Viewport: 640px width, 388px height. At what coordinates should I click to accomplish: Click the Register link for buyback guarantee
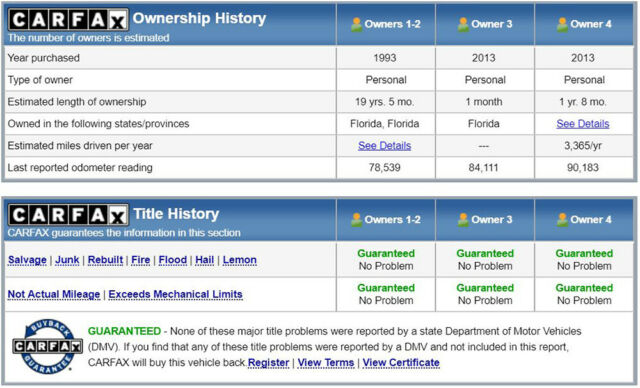coord(268,363)
